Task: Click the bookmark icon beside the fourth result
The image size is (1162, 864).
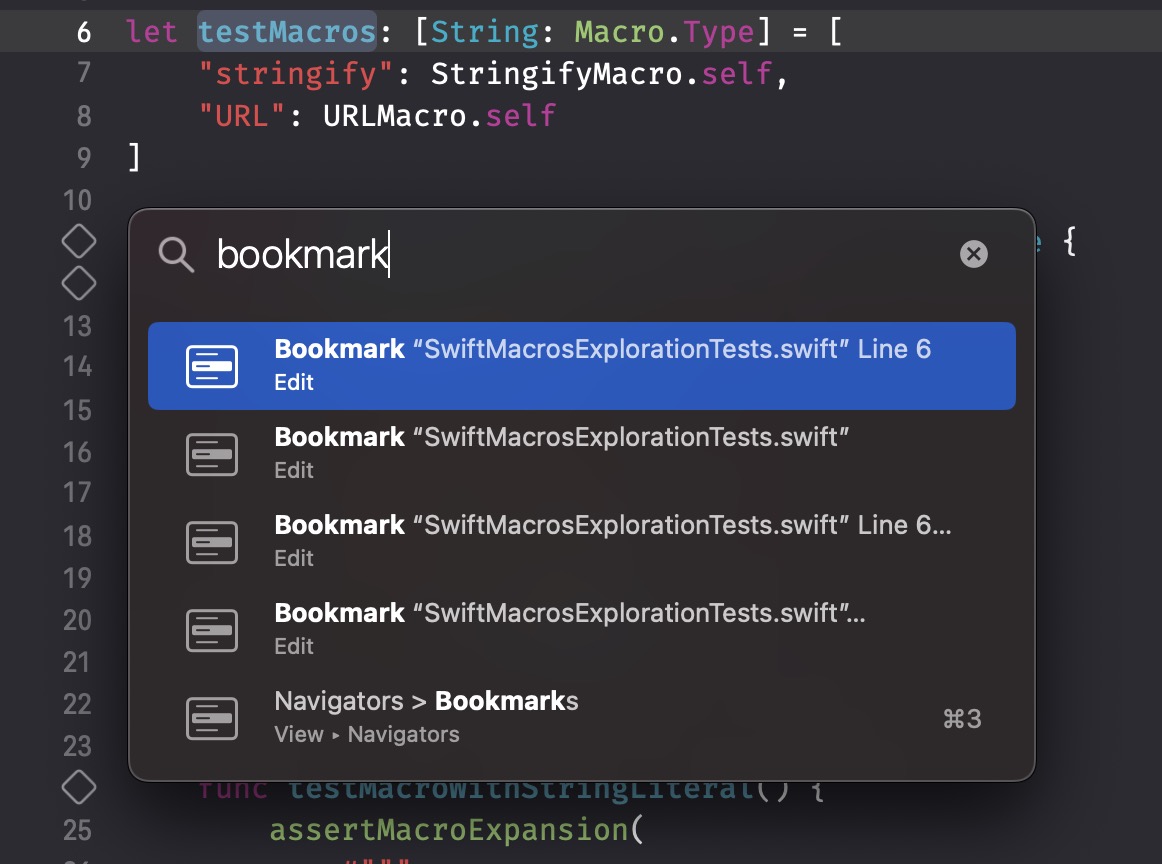Action: click(211, 630)
